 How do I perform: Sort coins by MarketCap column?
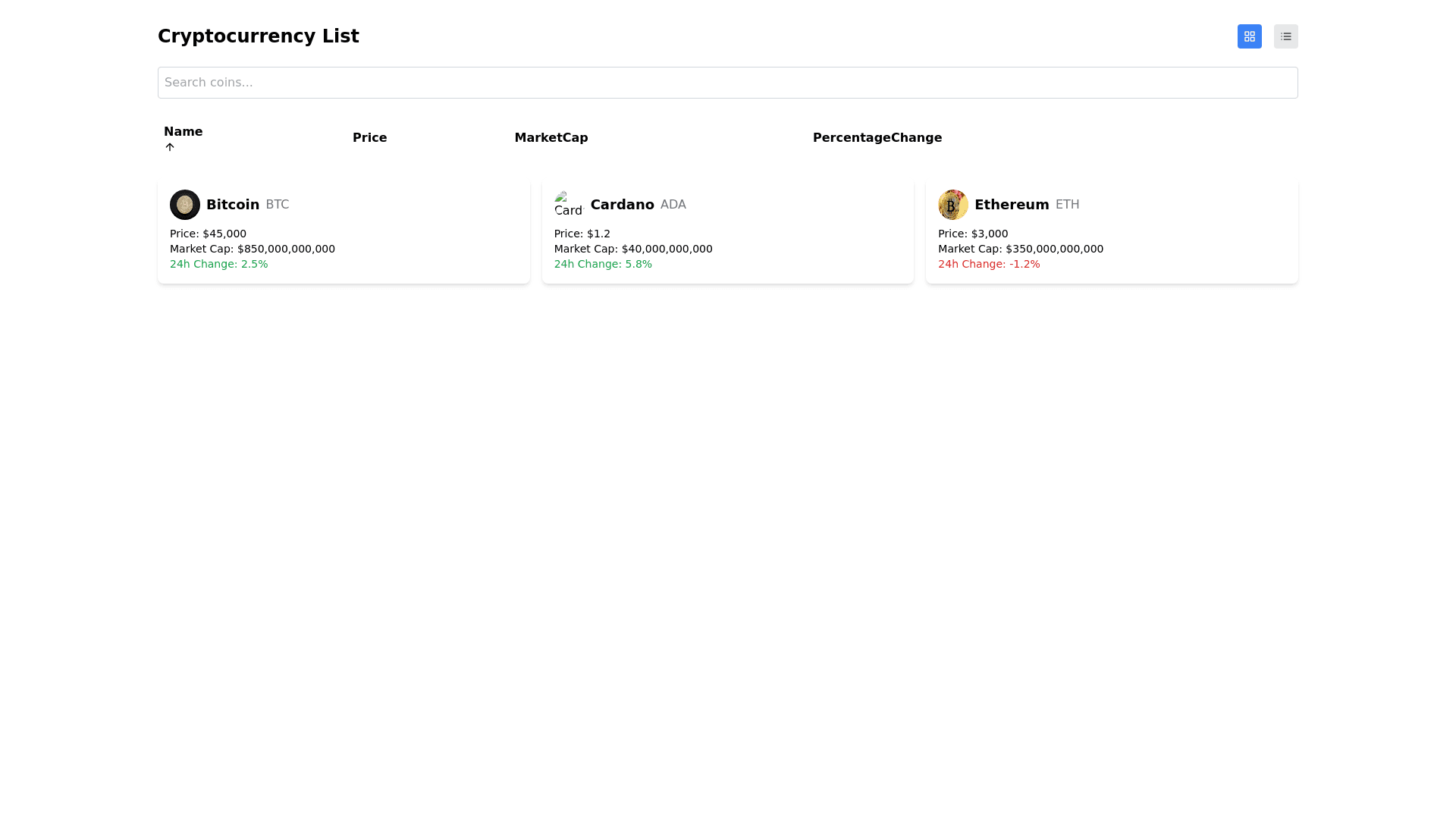(551, 138)
